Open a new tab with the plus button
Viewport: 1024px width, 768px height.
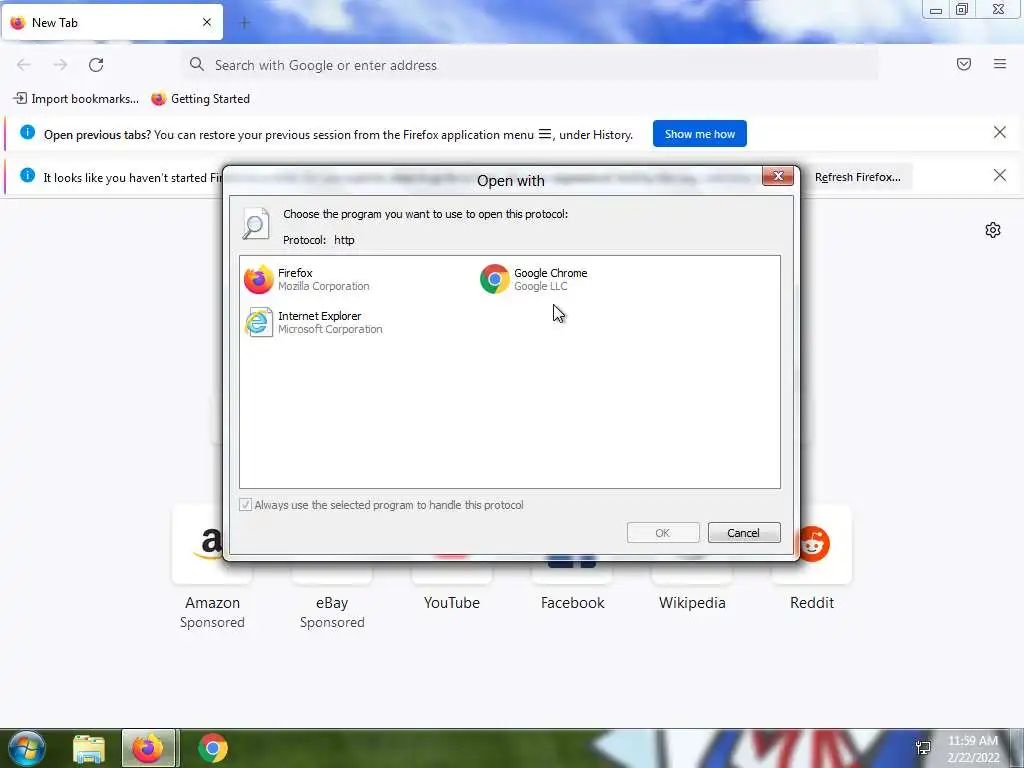[245, 23]
